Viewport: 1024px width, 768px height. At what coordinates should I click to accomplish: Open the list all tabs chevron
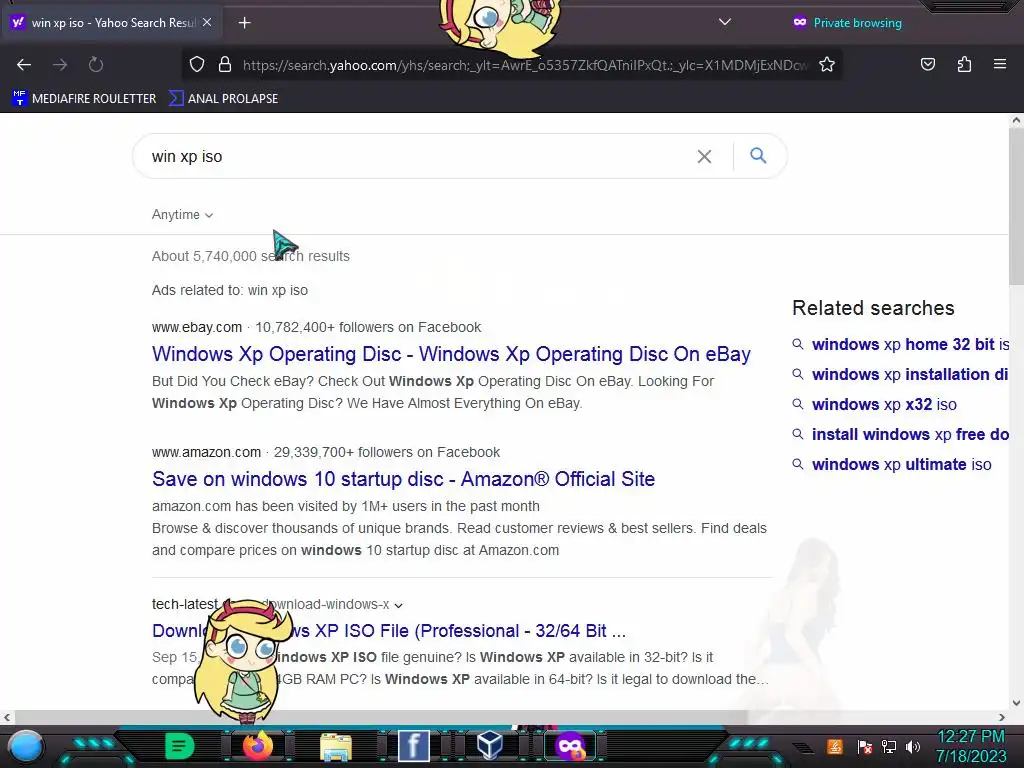coord(724,22)
